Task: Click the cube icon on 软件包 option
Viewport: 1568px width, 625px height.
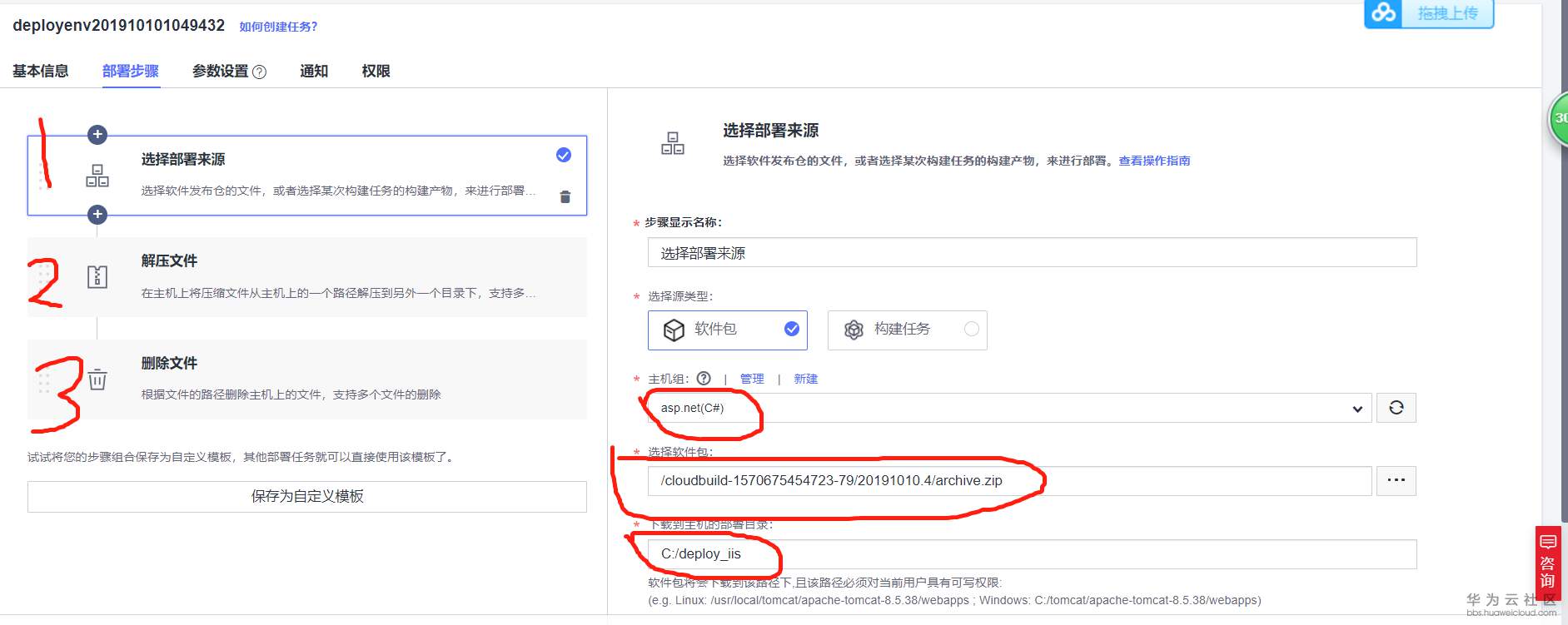Action: point(674,330)
